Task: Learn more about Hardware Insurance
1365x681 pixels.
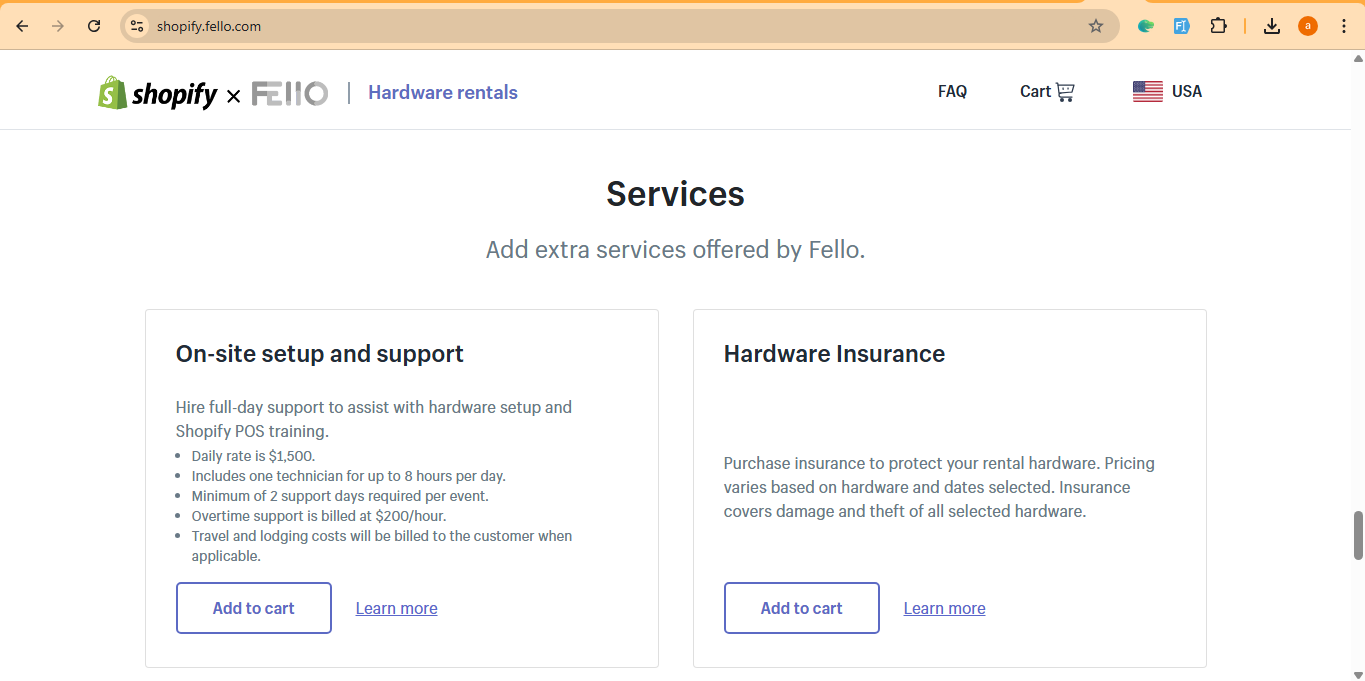Action: coord(944,609)
